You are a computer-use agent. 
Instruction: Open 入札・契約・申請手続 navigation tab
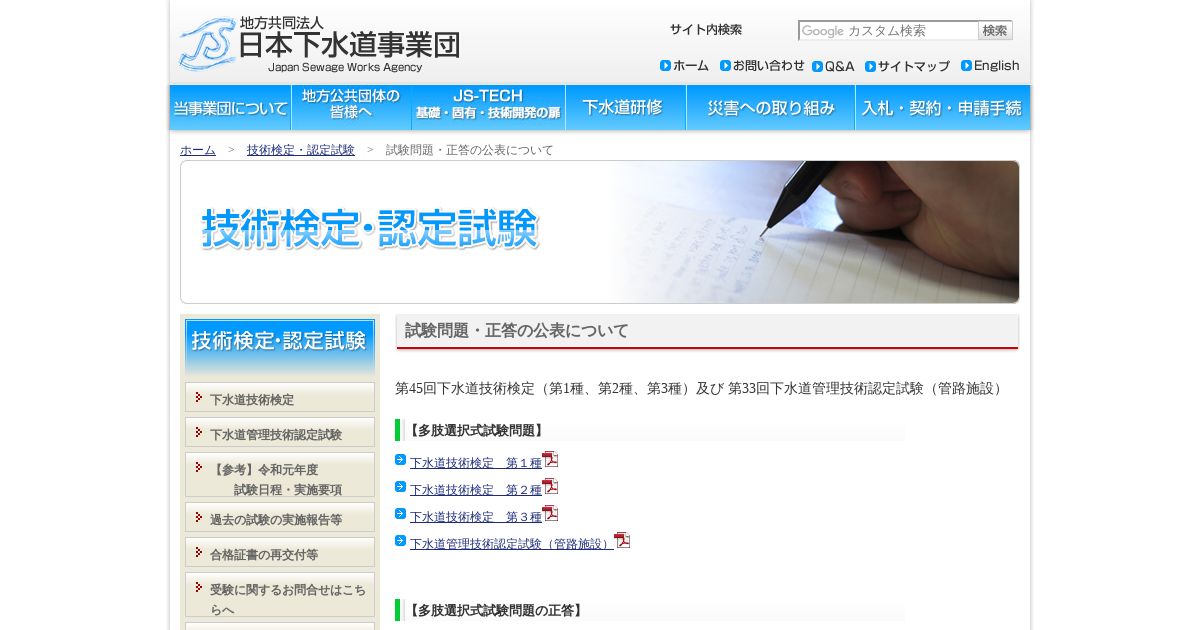943,107
